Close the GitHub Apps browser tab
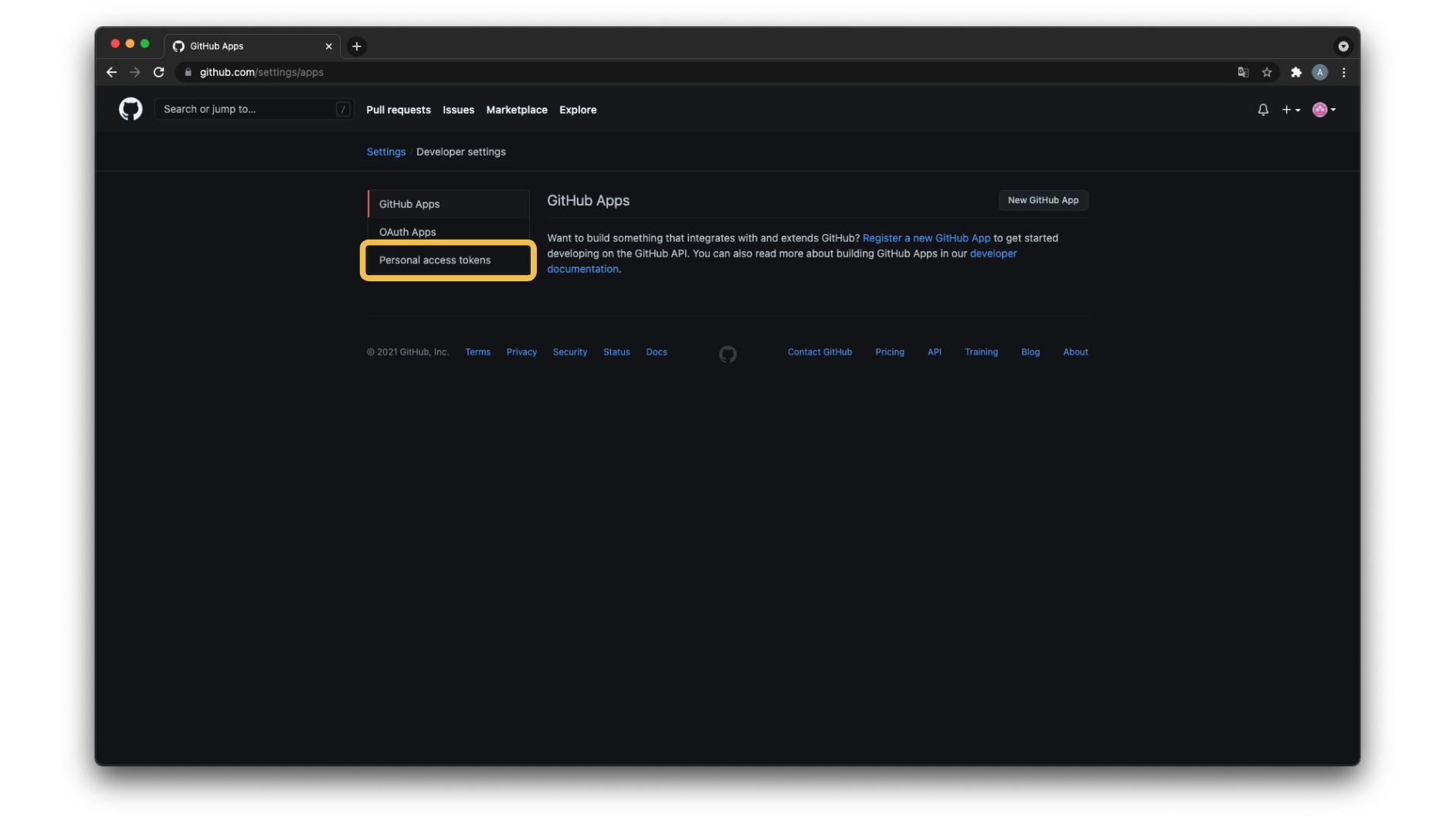The height and width of the screenshot is (820, 1456). click(x=329, y=46)
